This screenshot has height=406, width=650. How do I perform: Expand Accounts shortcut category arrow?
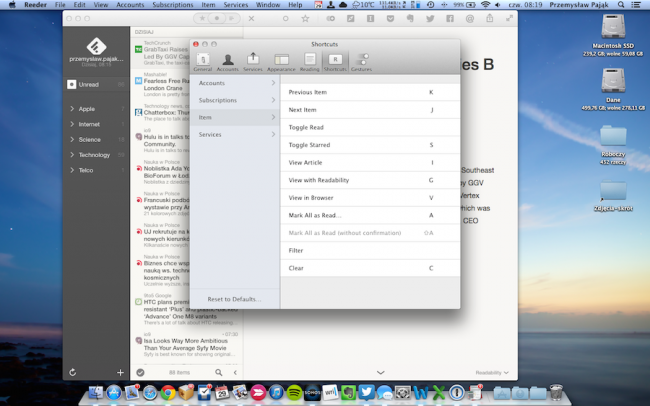[273, 83]
